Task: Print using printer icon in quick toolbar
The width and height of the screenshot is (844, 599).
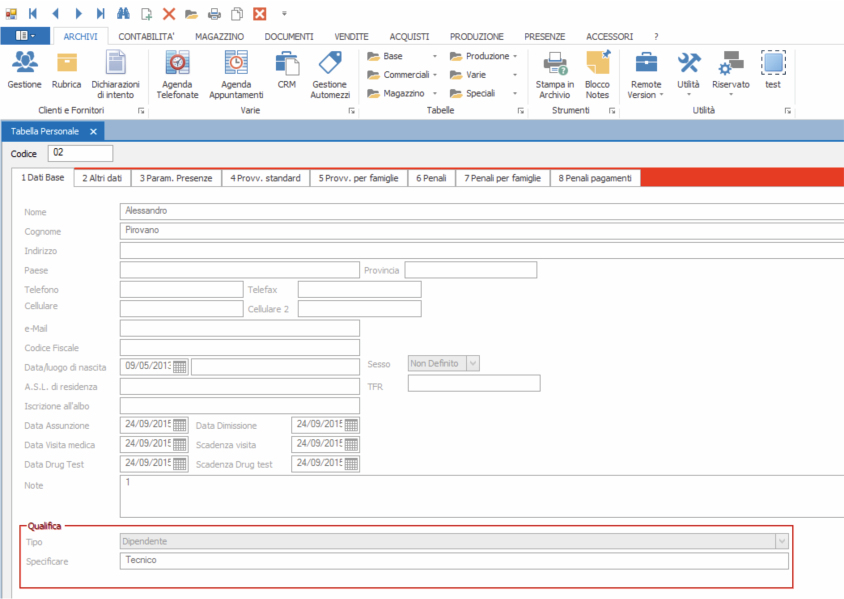Action: tap(214, 13)
